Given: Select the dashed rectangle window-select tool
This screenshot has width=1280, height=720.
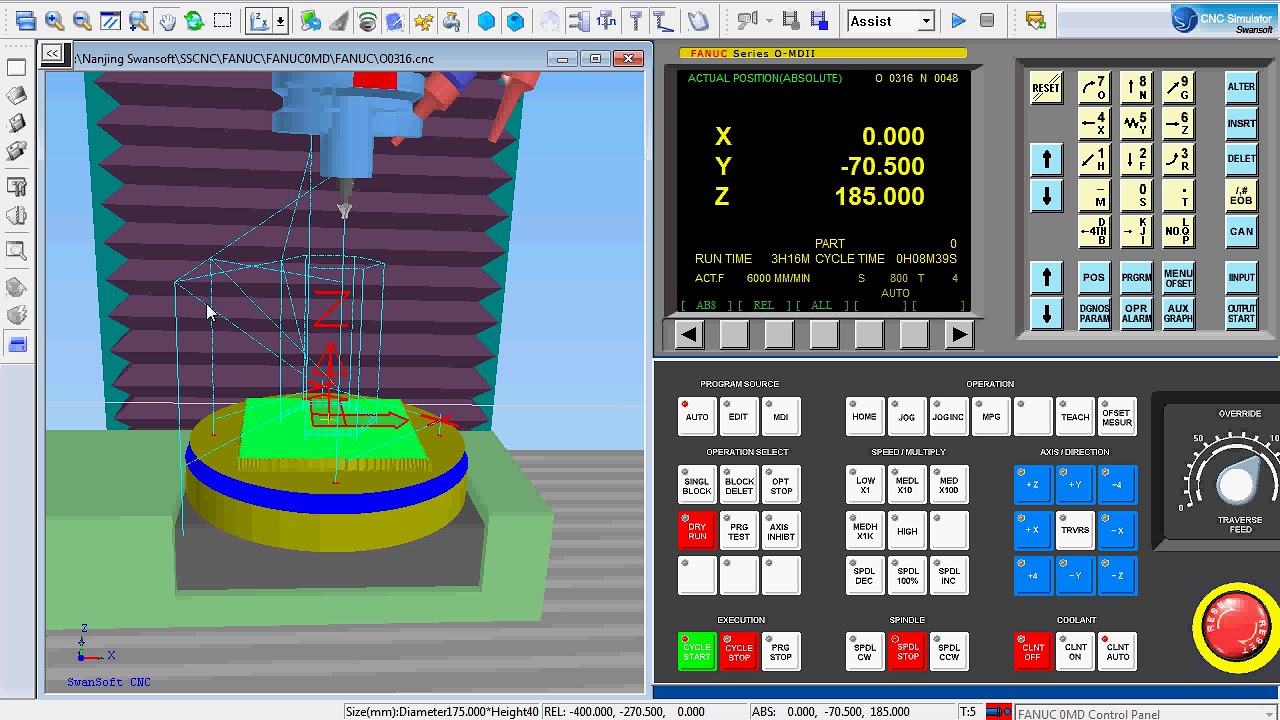Looking at the screenshot, I should pyautogui.click(x=223, y=20).
